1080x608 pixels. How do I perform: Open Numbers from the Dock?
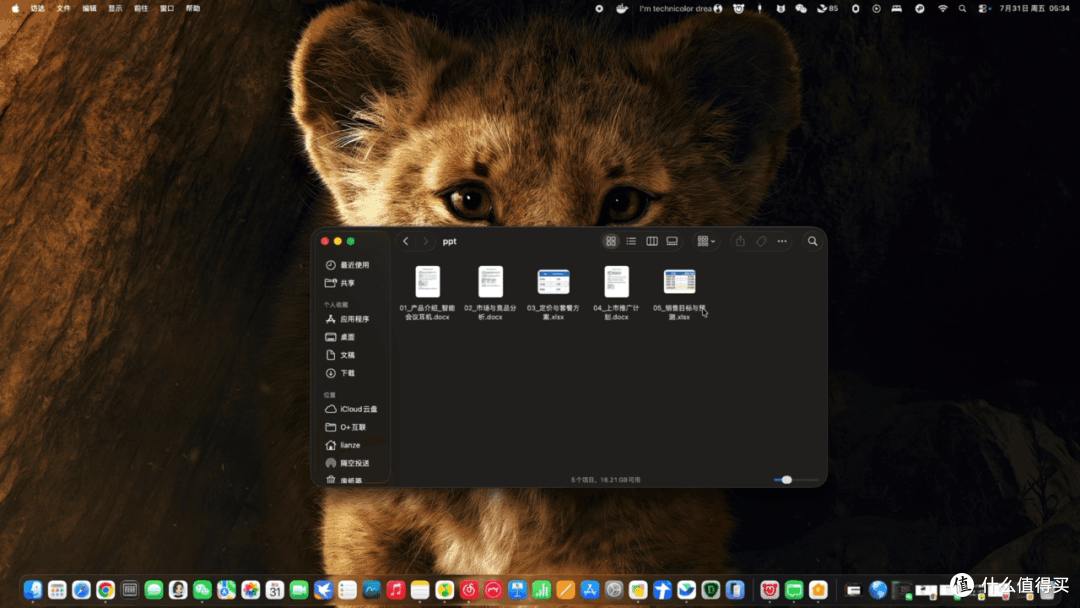coord(541,589)
